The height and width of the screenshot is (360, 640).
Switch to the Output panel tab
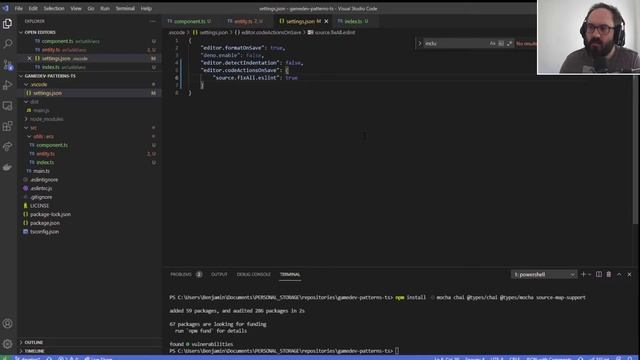pos(219,274)
